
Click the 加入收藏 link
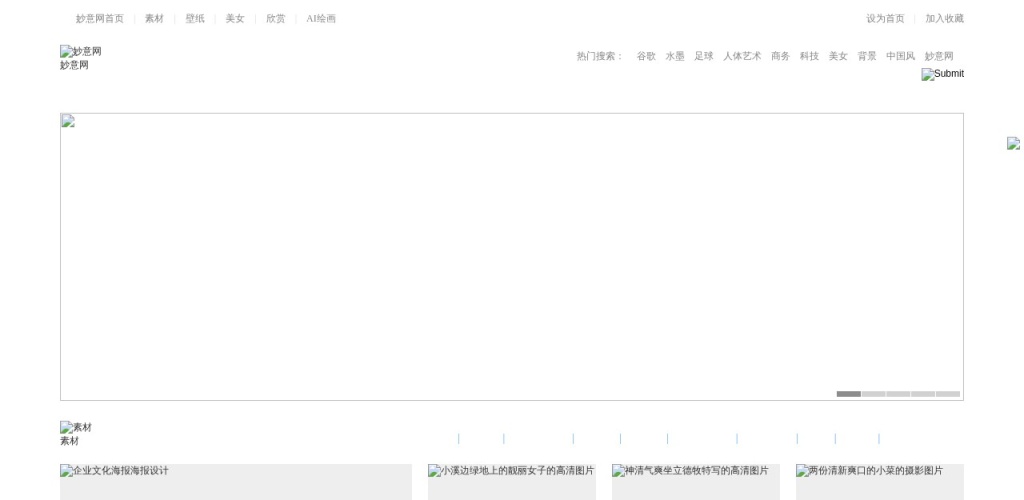click(x=944, y=19)
